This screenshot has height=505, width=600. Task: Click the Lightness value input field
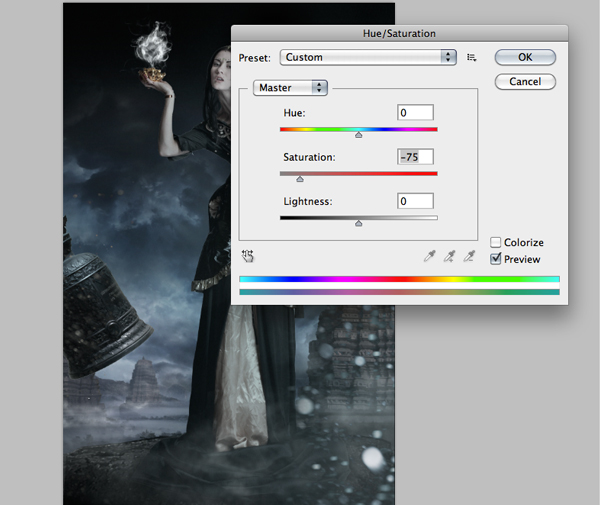[x=415, y=201]
